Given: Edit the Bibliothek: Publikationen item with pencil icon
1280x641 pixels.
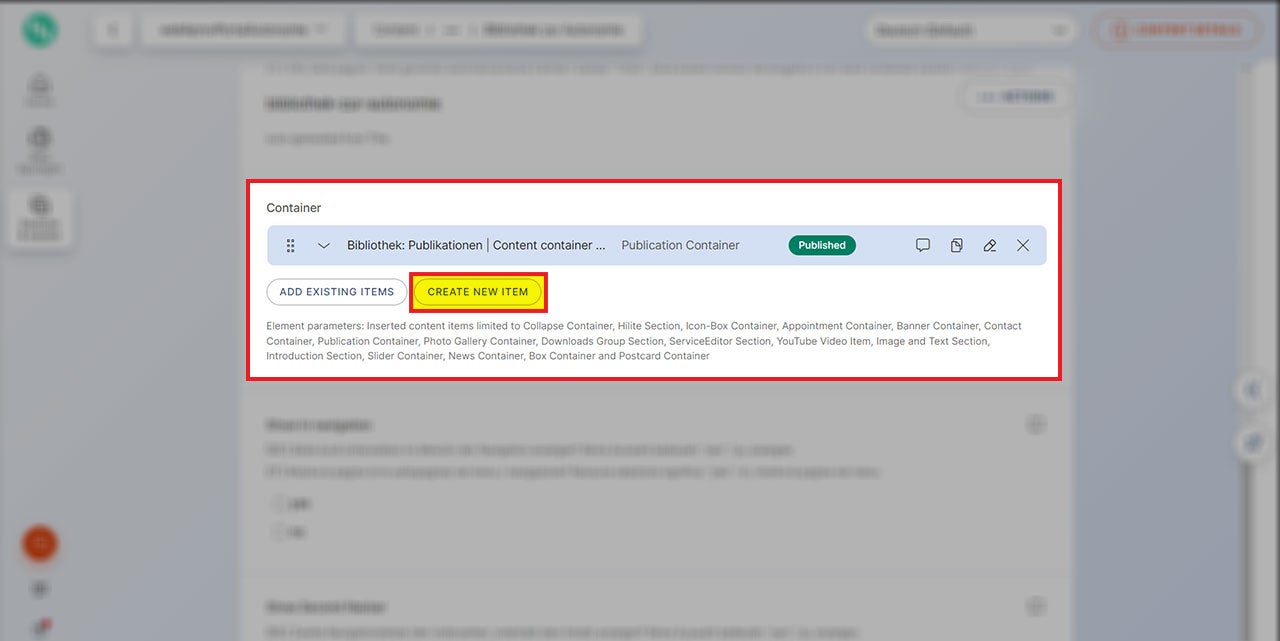Looking at the screenshot, I should (x=990, y=245).
